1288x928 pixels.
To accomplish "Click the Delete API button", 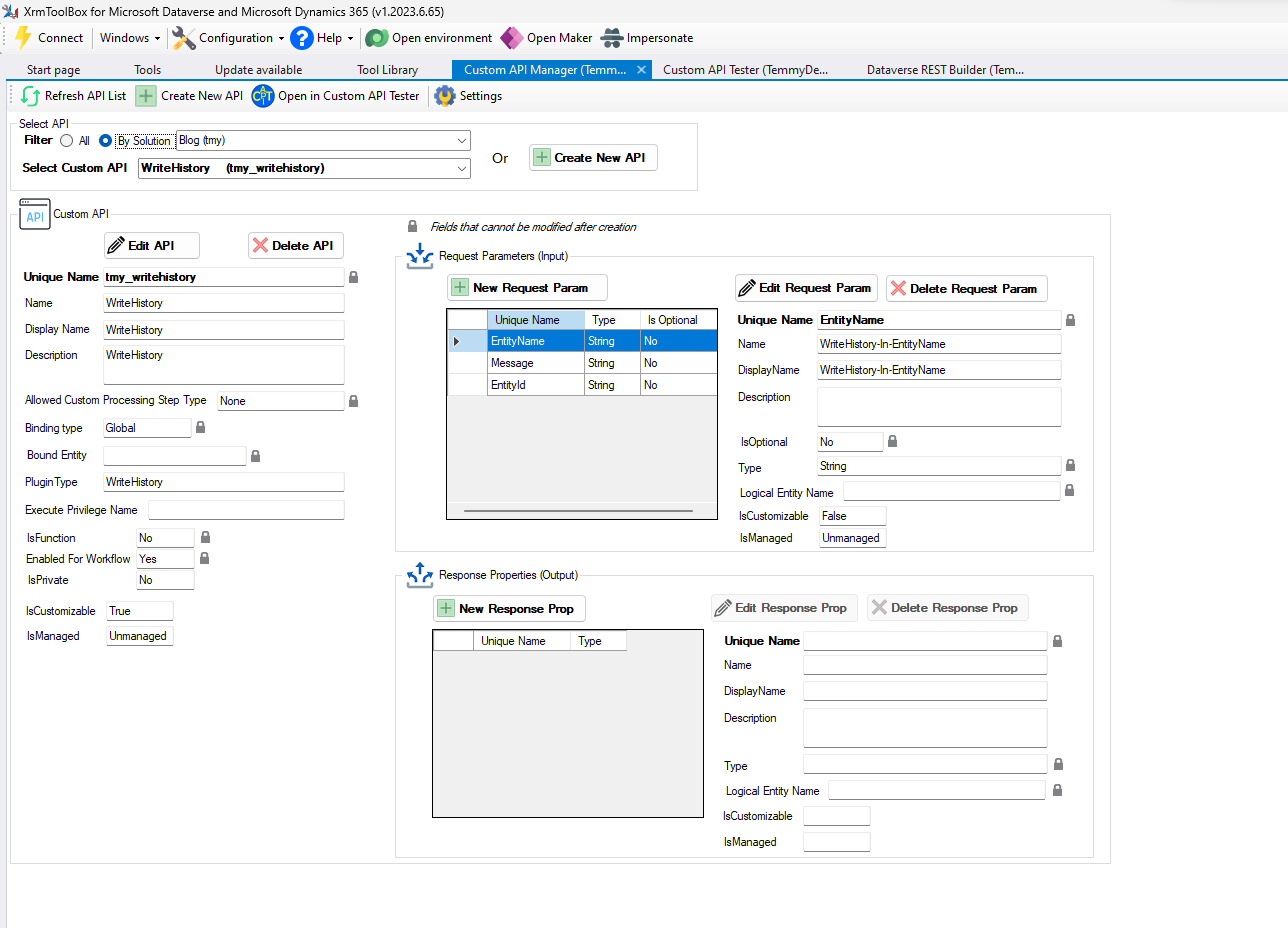I will pos(296,245).
